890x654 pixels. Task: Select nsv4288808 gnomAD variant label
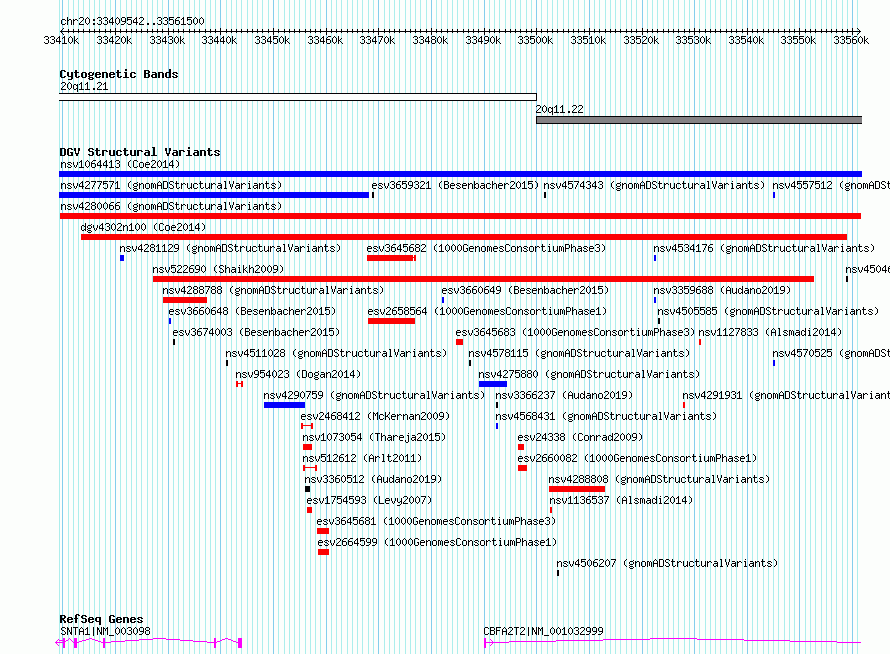(659, 480)
